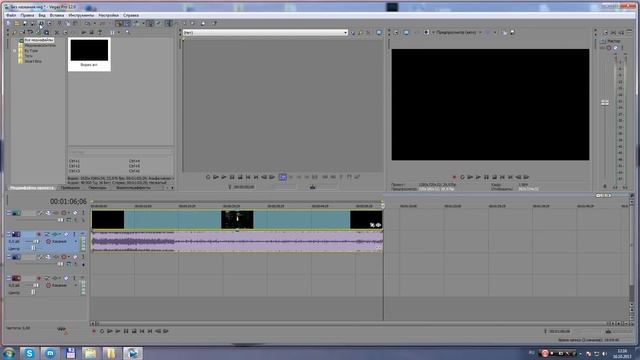Open the Вставка menu
The image size is (640, 360).
(x=57, y=15)
